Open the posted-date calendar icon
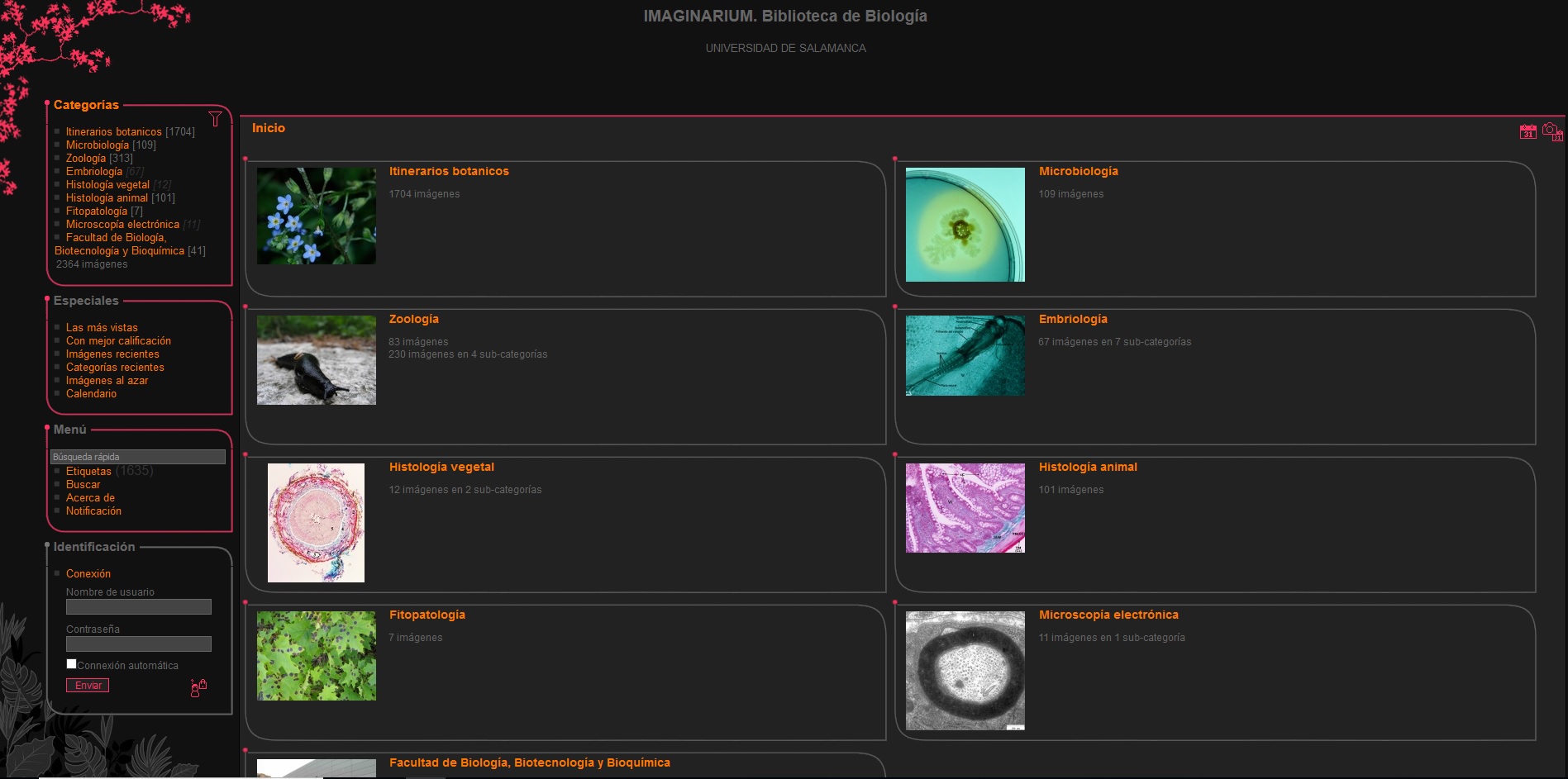 pos(1527,131)
